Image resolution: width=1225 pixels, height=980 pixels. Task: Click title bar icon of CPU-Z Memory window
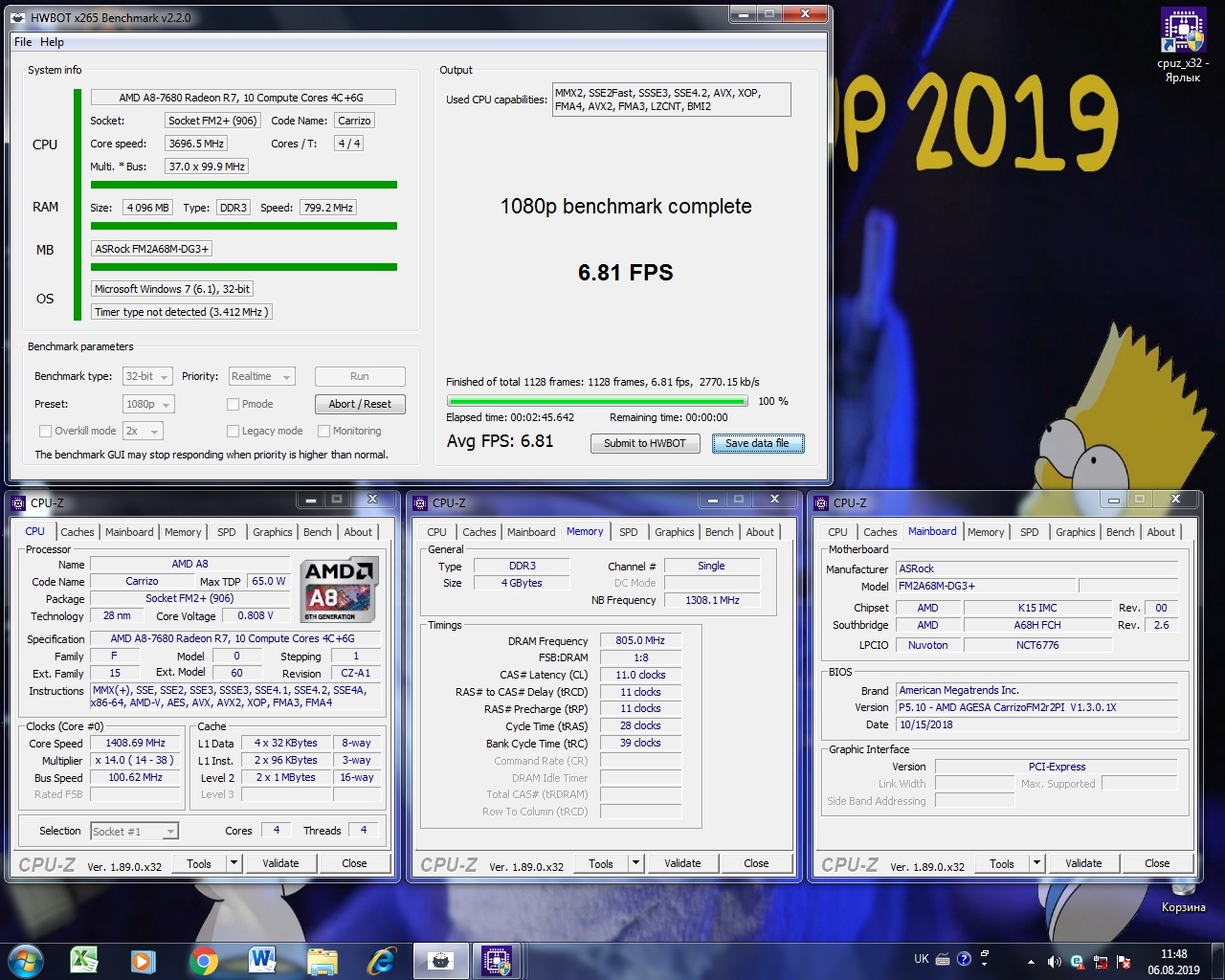pyautogui.click(x=419, y=502)
